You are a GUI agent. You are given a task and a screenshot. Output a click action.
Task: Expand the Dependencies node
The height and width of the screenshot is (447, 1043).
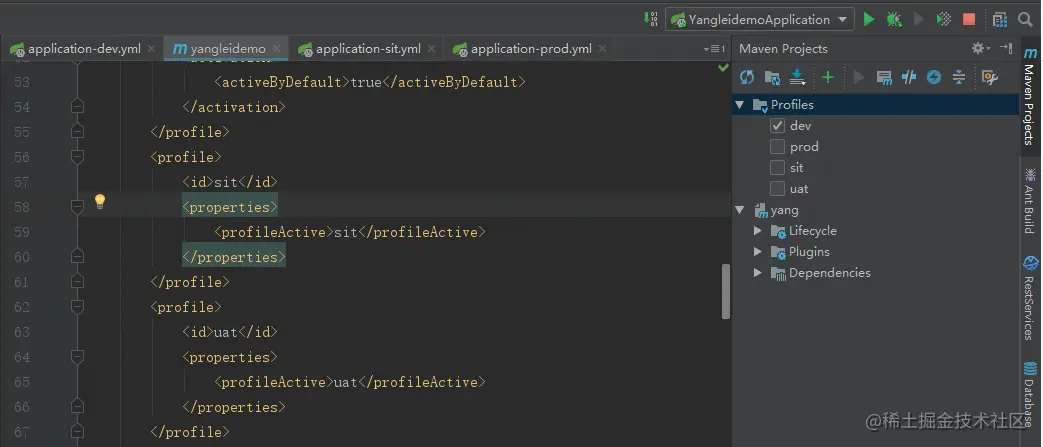[x=758, y=273]
